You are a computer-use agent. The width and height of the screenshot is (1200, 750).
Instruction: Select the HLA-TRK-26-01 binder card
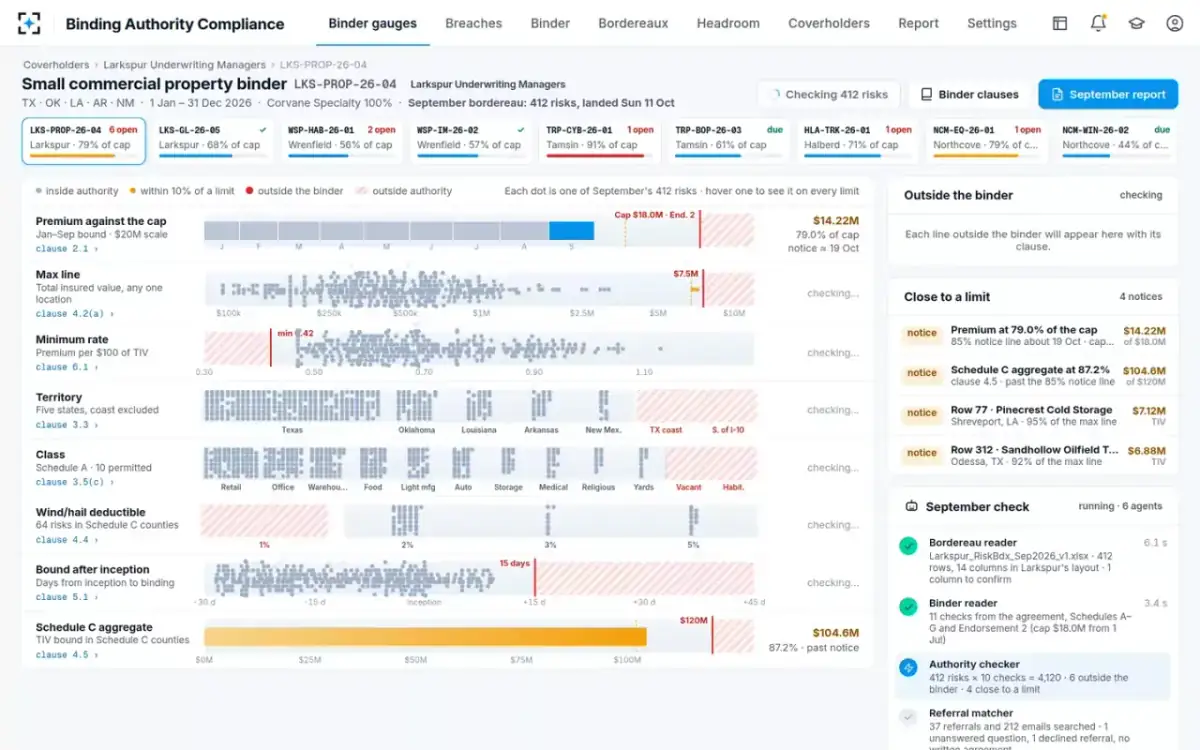[858, 140]
